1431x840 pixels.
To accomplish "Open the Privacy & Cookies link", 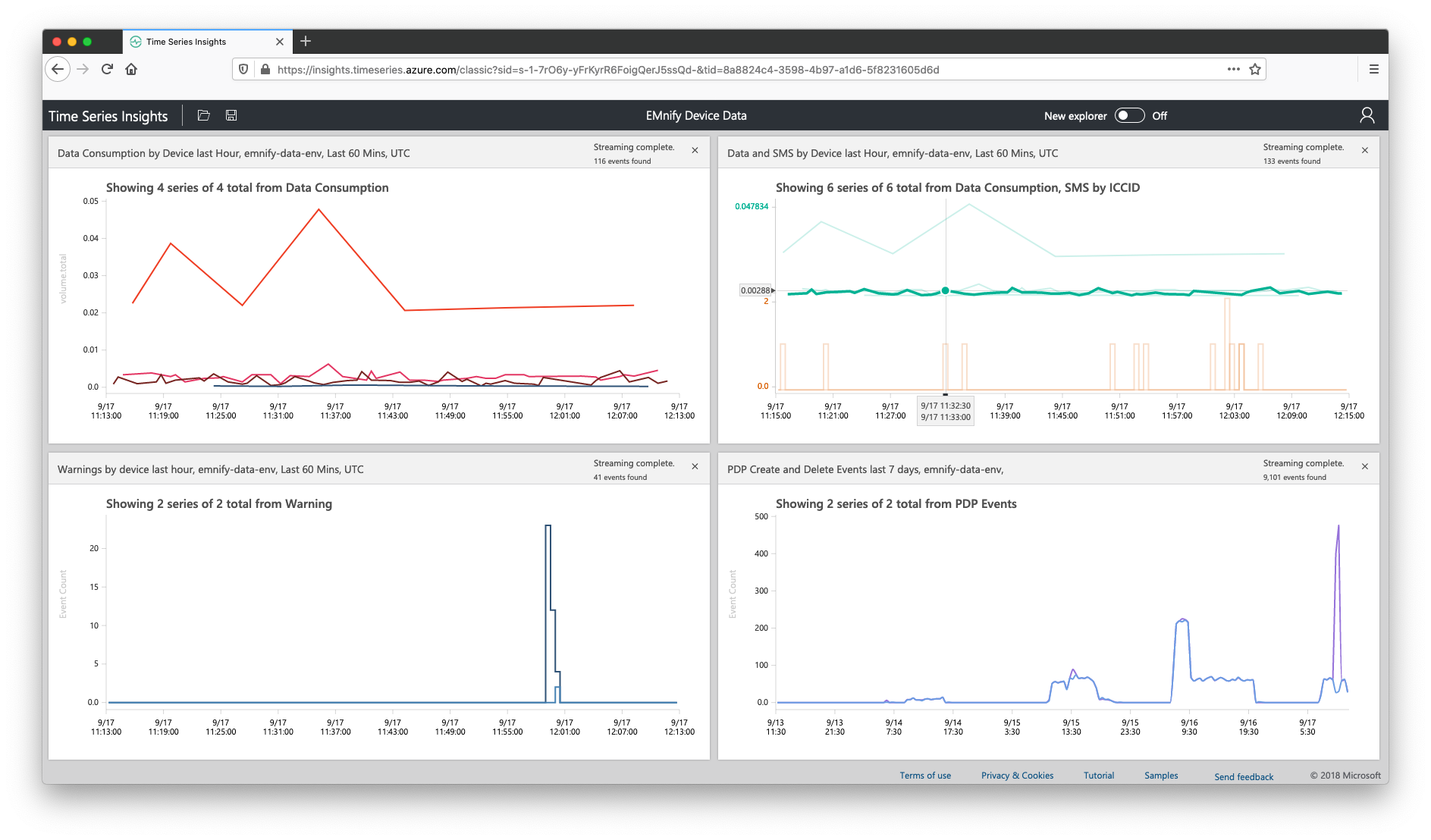I will [1017, 775].
